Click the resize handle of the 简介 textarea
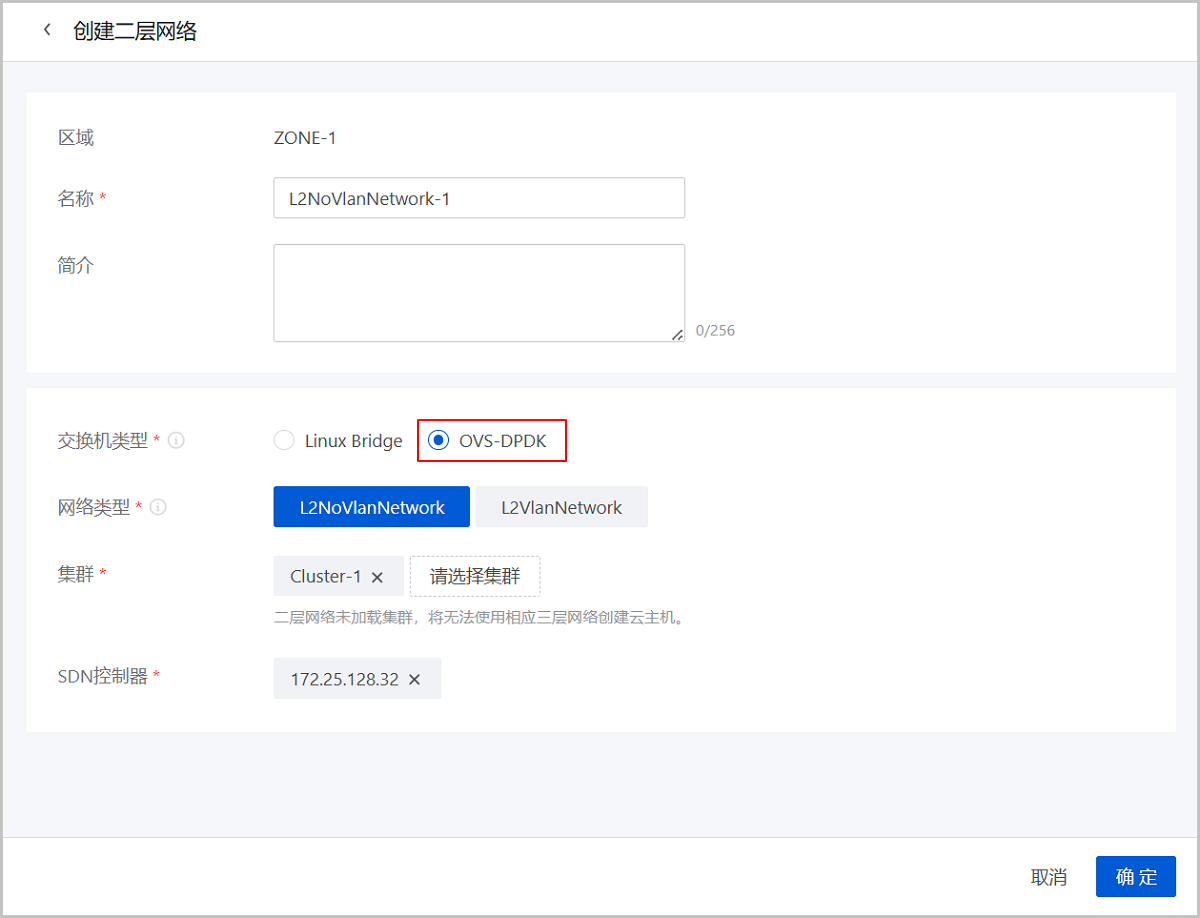This screenshot has height=918, width=1200. point(677,335)
